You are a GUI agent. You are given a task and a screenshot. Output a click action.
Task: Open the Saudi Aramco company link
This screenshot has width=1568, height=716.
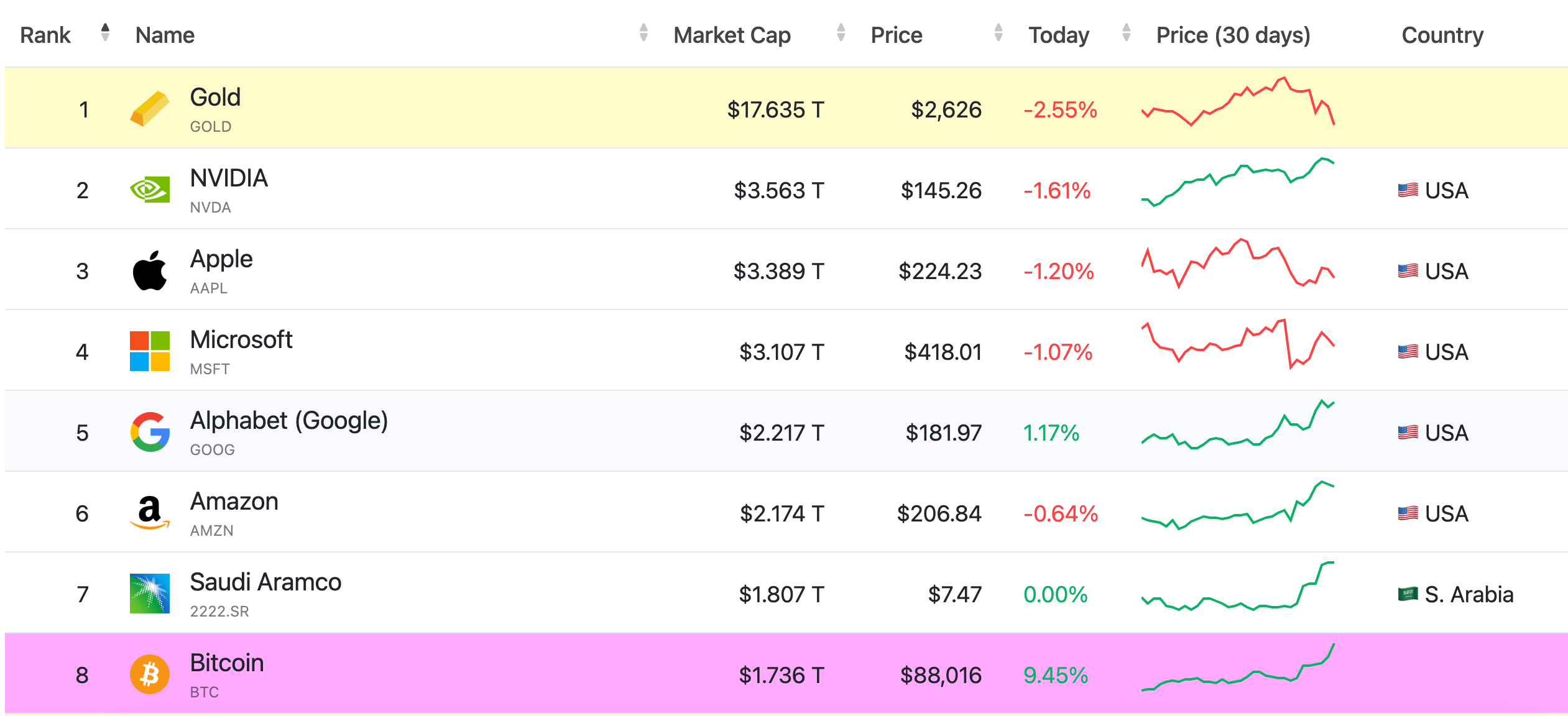[265, 582]
